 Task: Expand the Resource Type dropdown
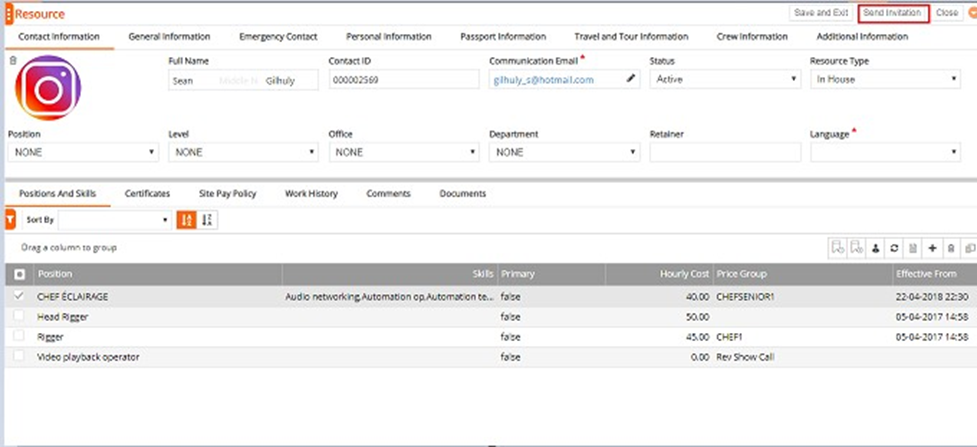(884, 80)
